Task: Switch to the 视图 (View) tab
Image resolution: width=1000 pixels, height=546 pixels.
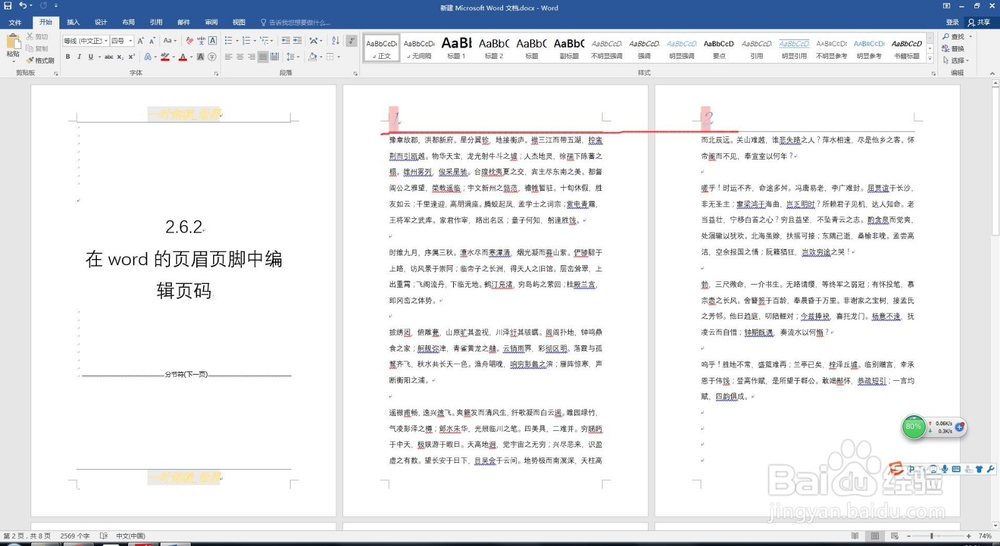Action: point(239,22)
